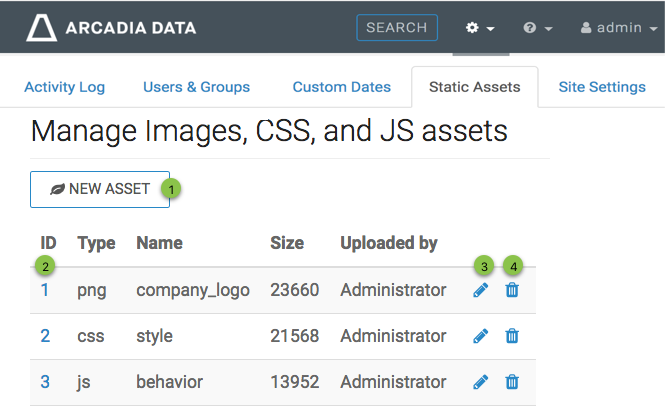Delete the company_logo asset with trash icon
Image resolution: width=665 pixels, height=417 pixels.
[512, 290]
